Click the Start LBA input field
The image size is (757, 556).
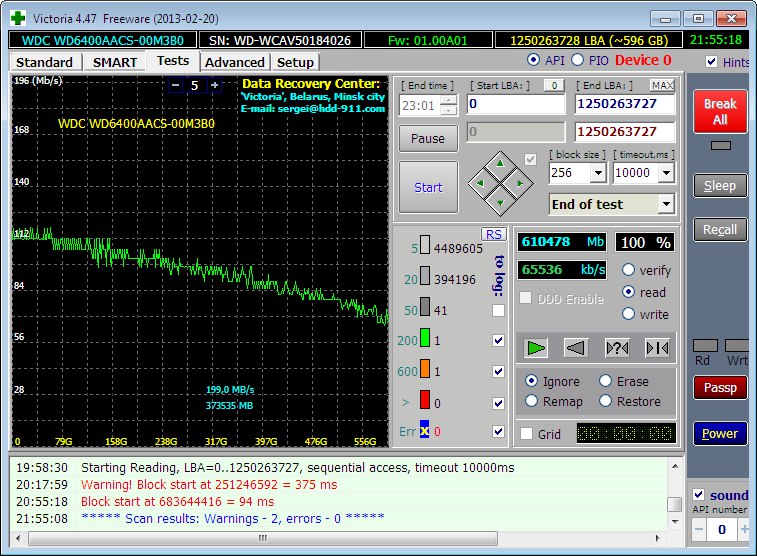[516, 104]
